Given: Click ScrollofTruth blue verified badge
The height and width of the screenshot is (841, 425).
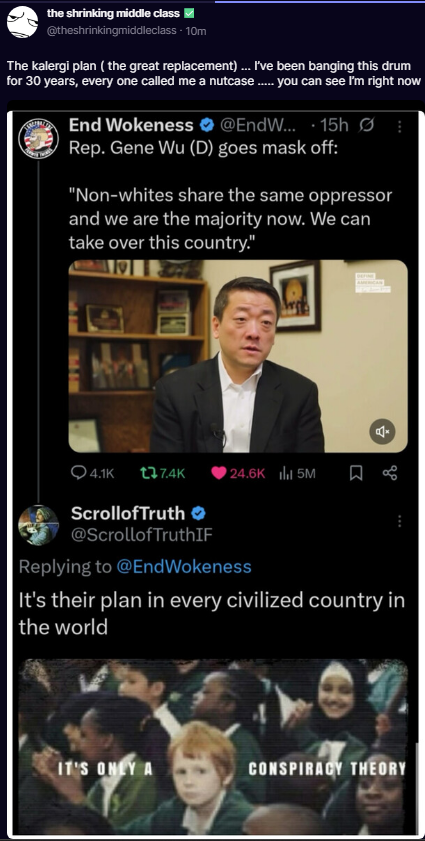Looking at the screenshot, I should [198, 513].
